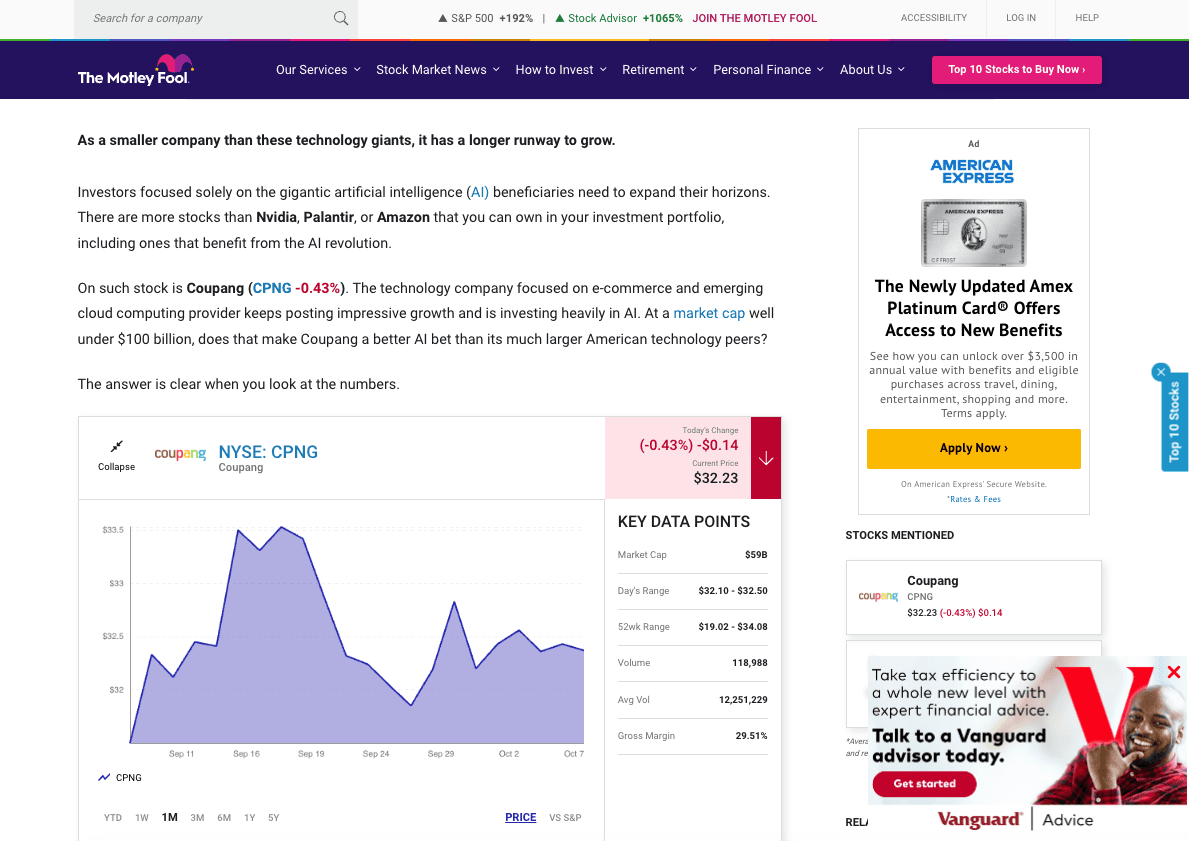Click the red down arrow on the price banner
1189x841 pixels.
tap(766, 457)
